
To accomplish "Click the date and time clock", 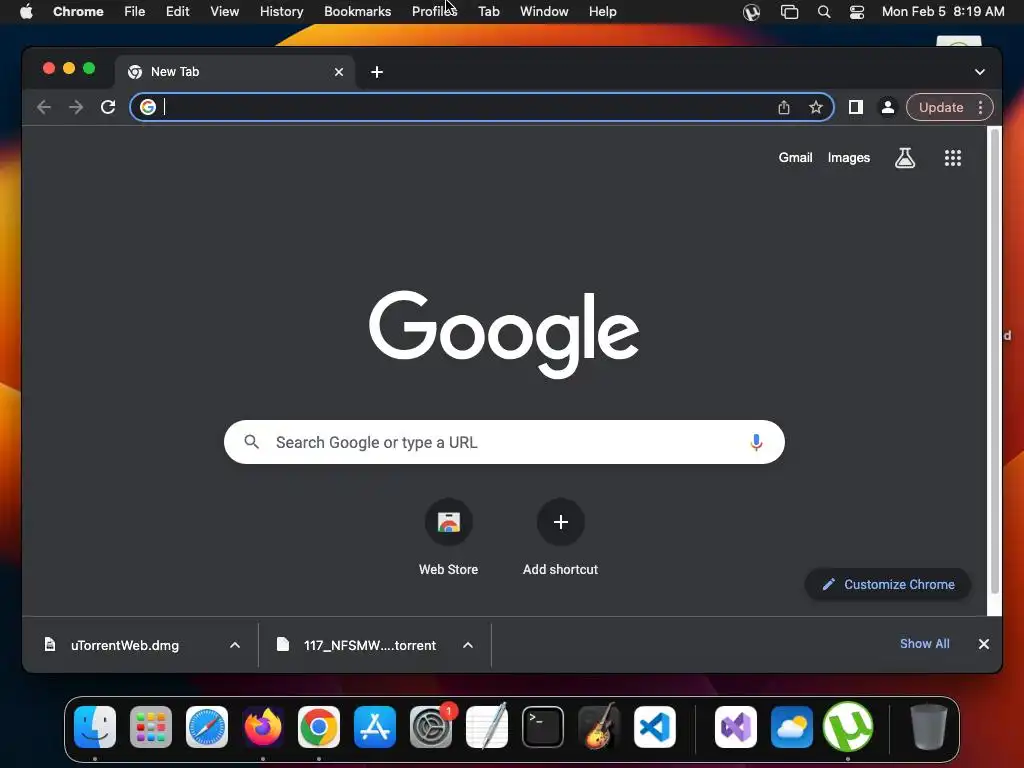I will (943, 12).
